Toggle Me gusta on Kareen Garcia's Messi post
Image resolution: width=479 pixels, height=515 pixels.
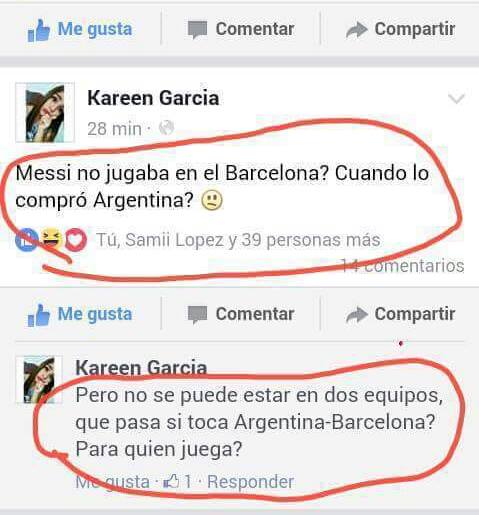[80, 315]
